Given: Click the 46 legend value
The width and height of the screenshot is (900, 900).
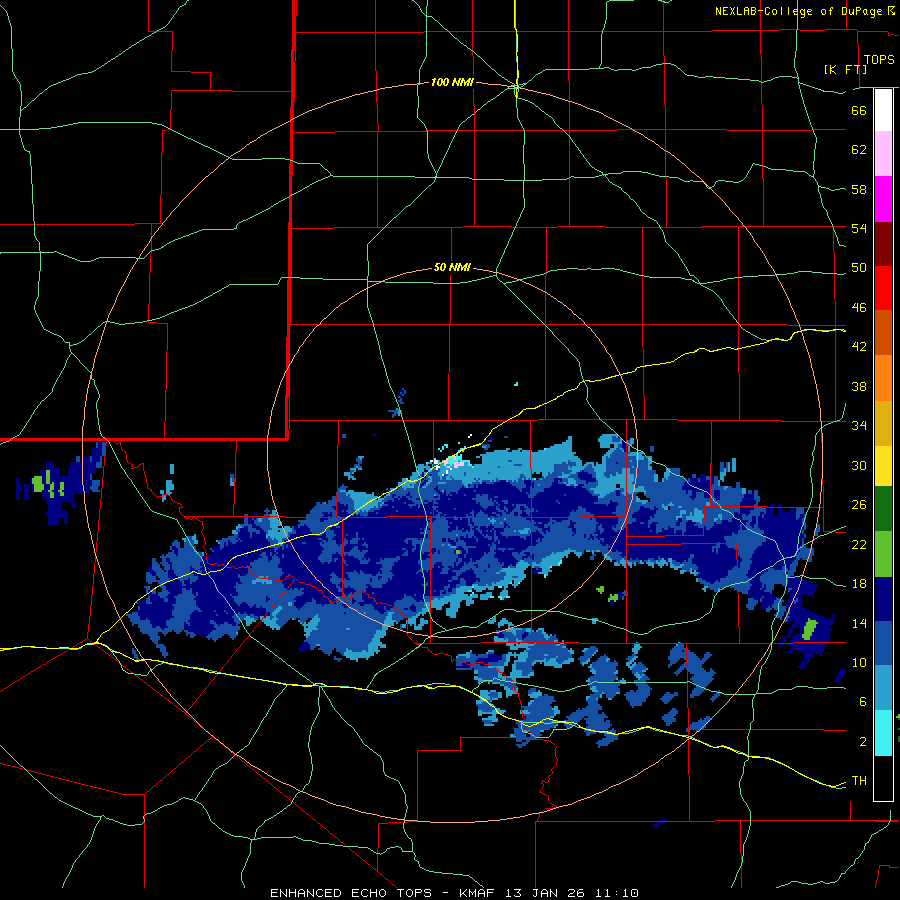Looking at the screenshot, I should click(859, 308).
